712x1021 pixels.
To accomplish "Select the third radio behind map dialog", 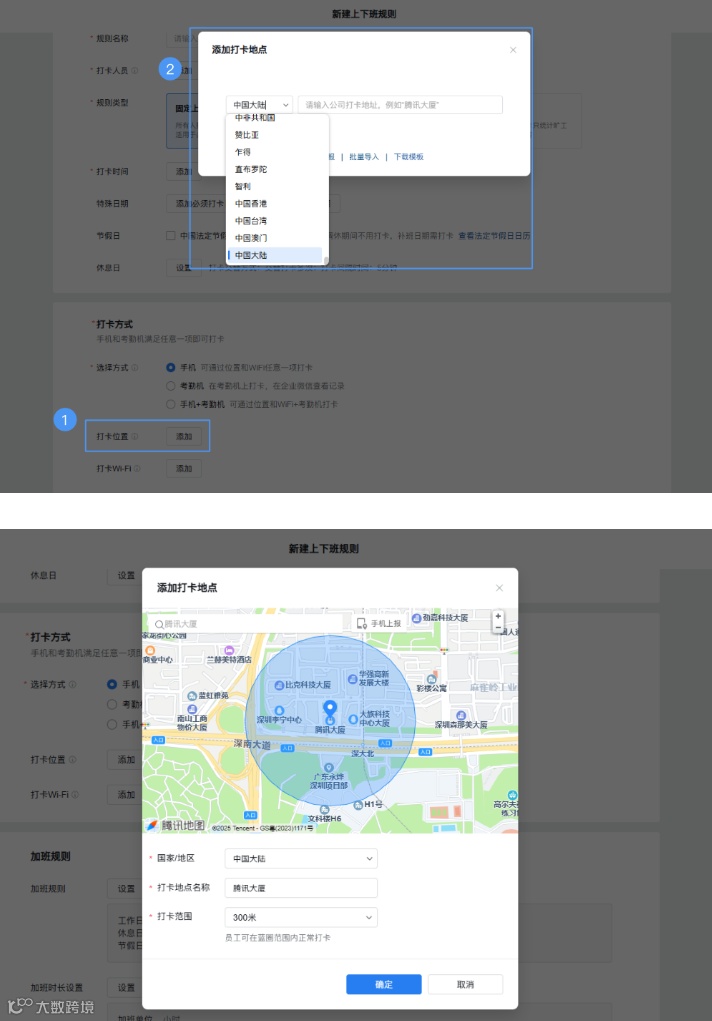I will coord(112,724).
